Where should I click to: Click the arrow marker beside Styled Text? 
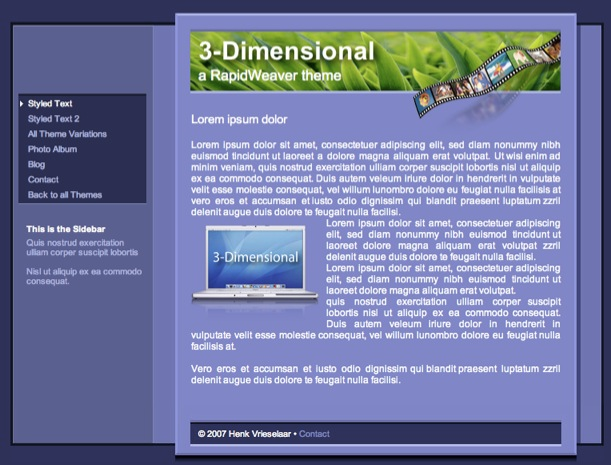[x=21, y=103]
